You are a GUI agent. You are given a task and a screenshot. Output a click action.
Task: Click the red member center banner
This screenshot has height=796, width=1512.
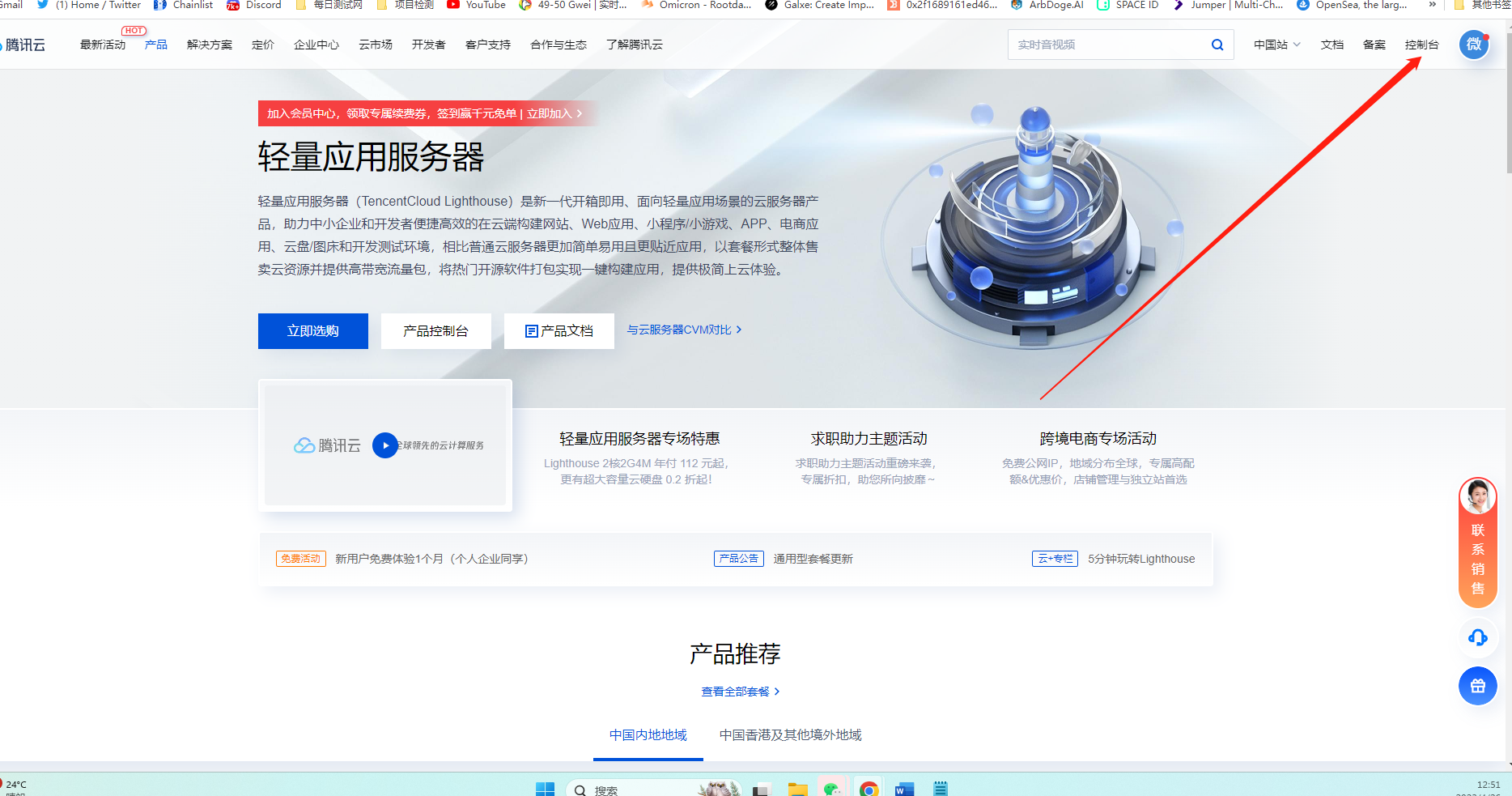tap(427, 113)
